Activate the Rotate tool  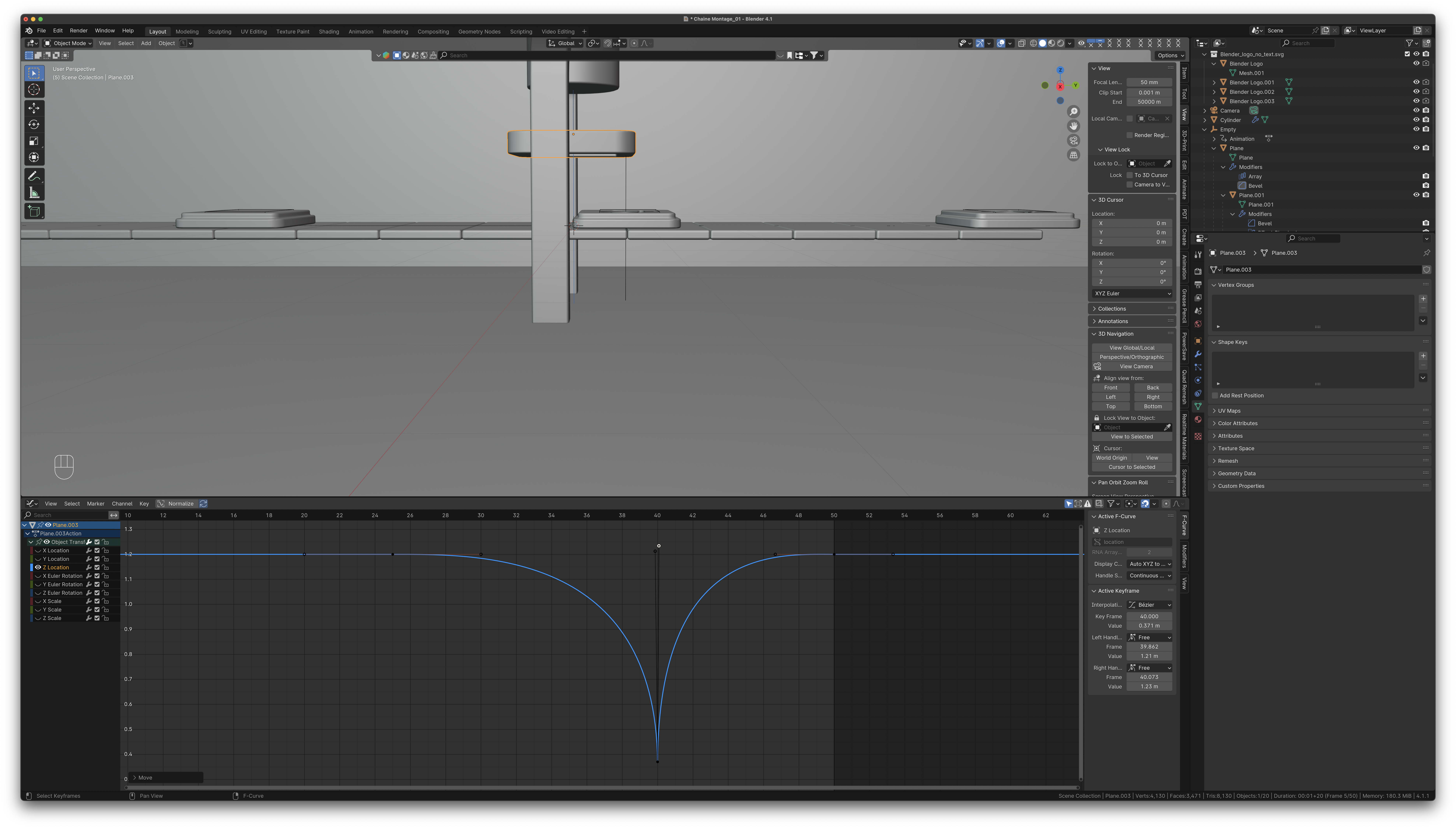tap(34, 125)
